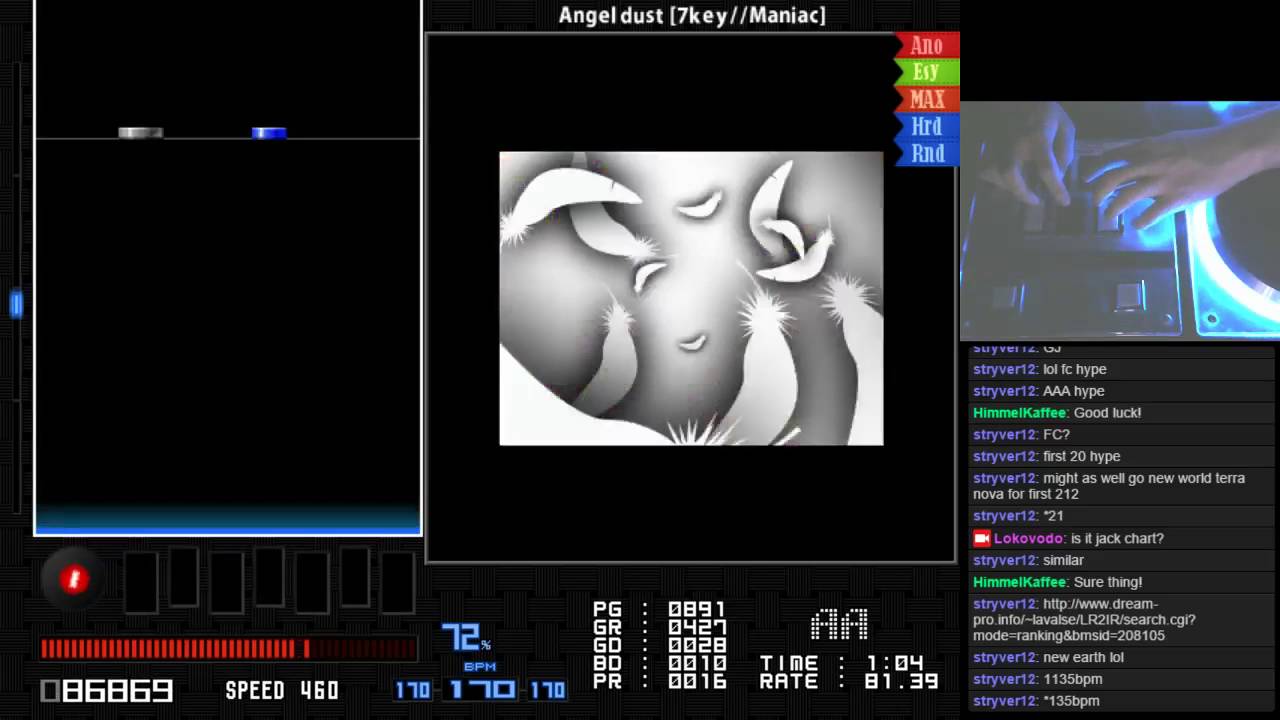Viewport: 1280px width, 720px height.
Task: Click the 'new earth lol' chat message
Action: point(1083,657)
